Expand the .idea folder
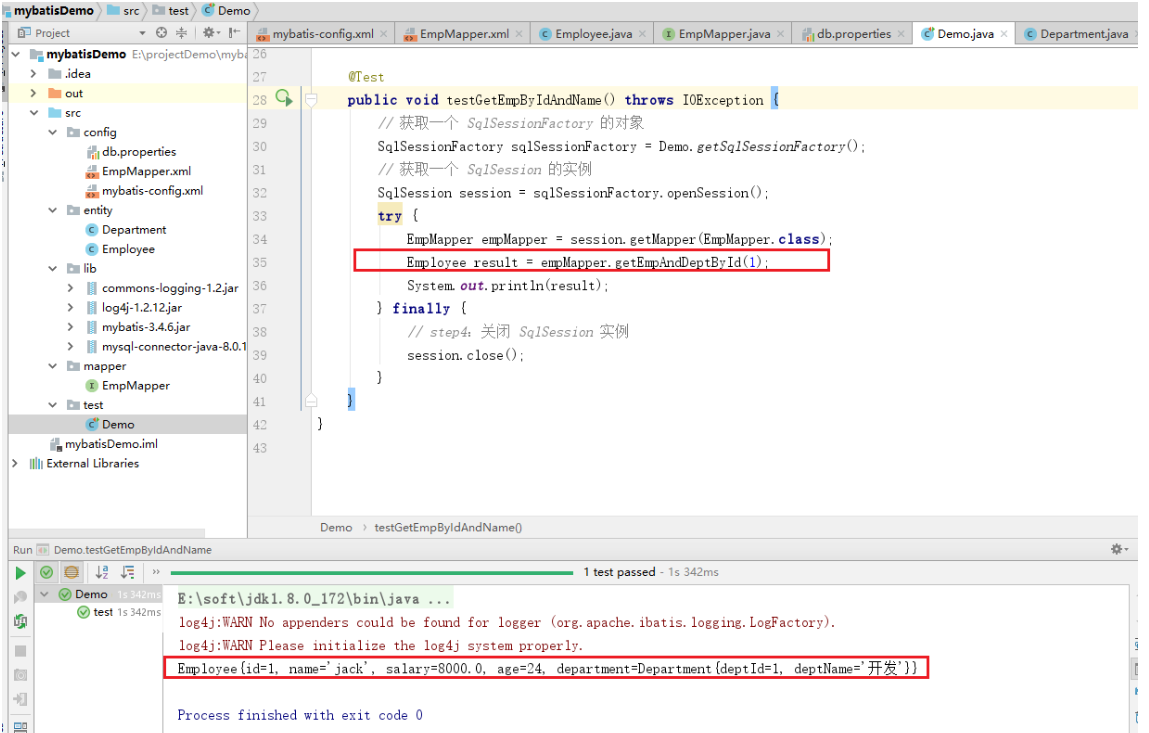The height and width of the screenshot is (733, 1149). pyautogui.click(x=33, y=73)
